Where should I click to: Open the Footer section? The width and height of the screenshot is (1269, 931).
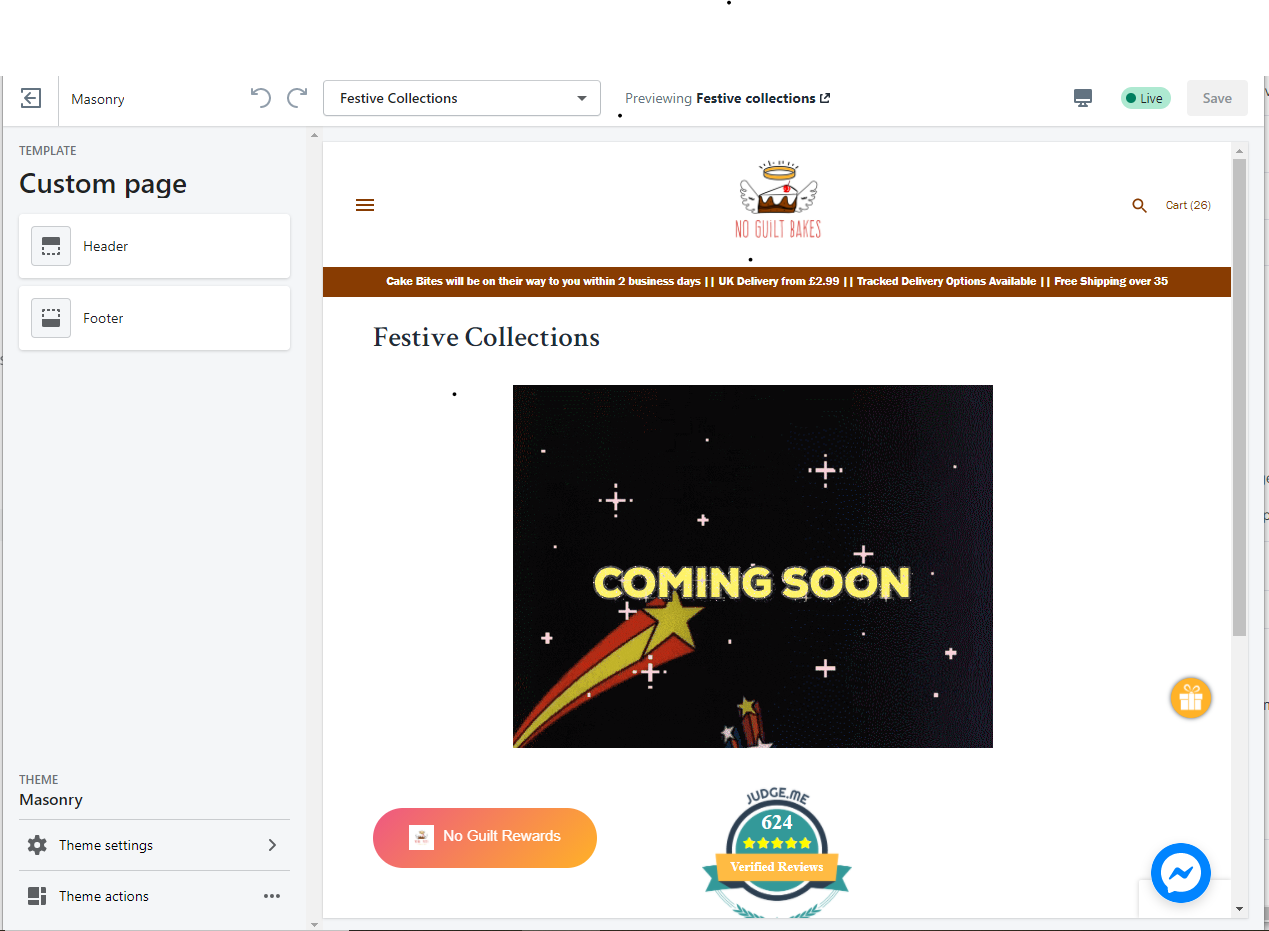point(155,318)
